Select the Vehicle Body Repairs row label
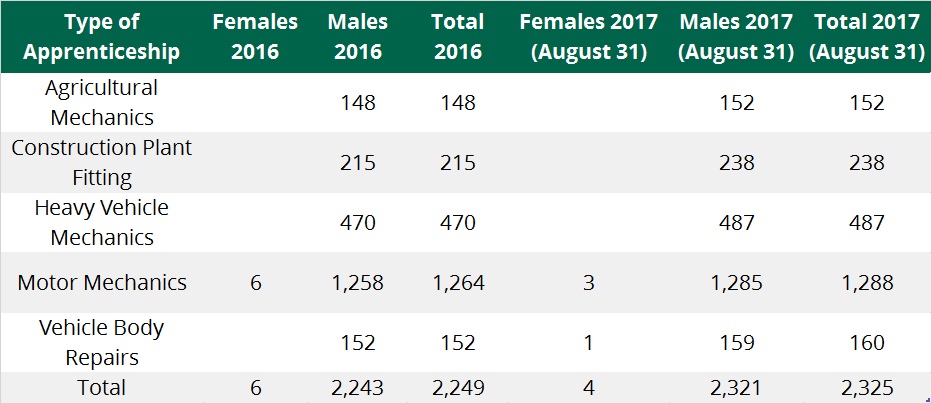 click(102, 342)
